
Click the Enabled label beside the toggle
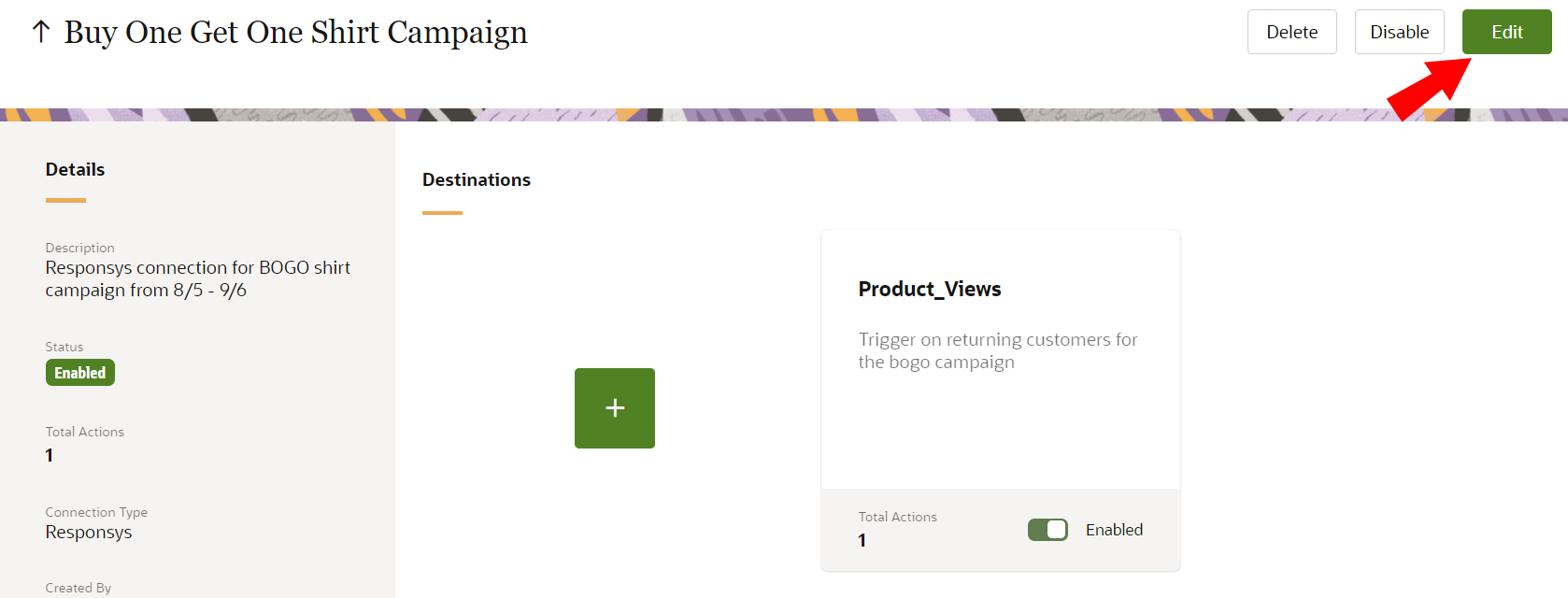pyautogui.click(x=1114, y=530)
